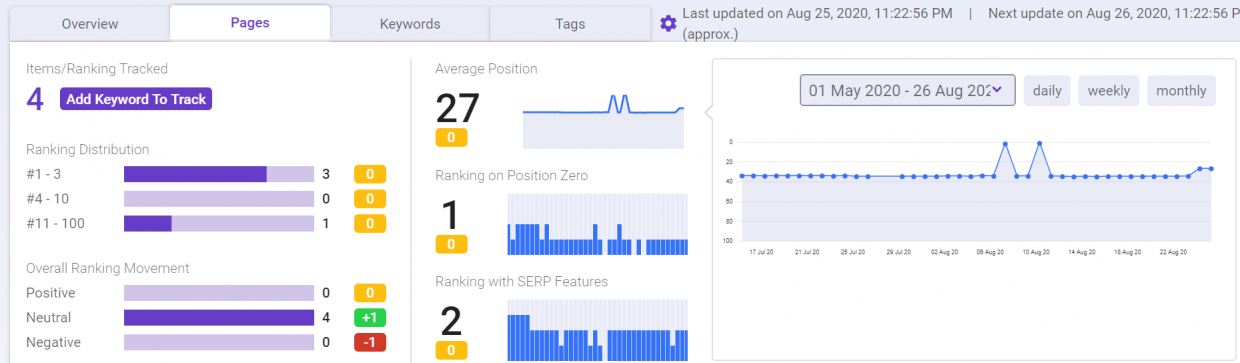Click Add Keyword To Track button
The width and height of the screenshot is (1240, 363).
click(136, 99)
